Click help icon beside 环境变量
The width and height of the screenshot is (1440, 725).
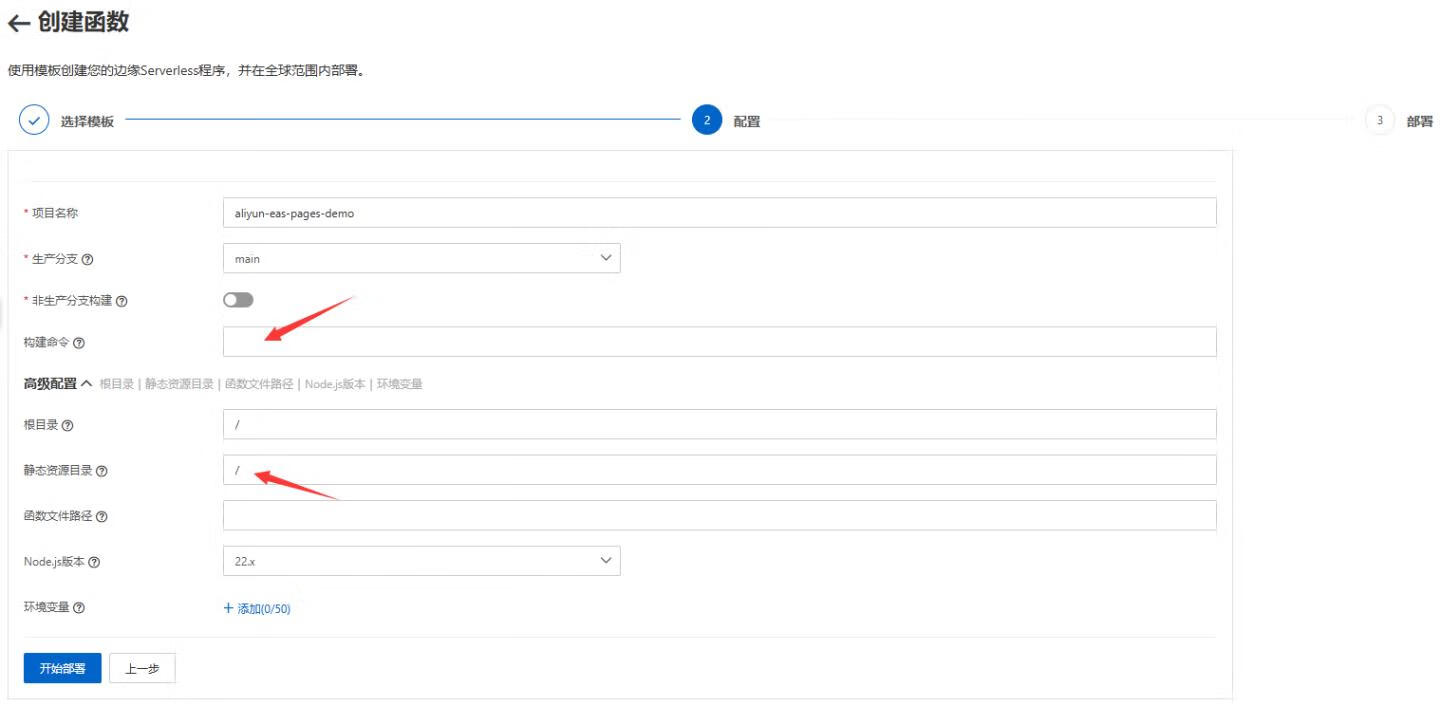pos(78,608)
